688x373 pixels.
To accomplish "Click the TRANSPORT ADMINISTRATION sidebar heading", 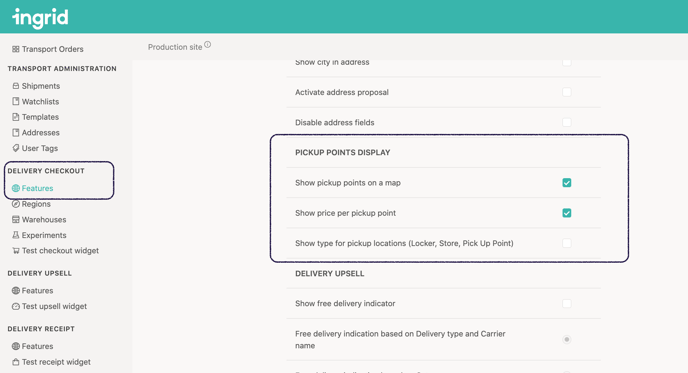I will [62, 68].
